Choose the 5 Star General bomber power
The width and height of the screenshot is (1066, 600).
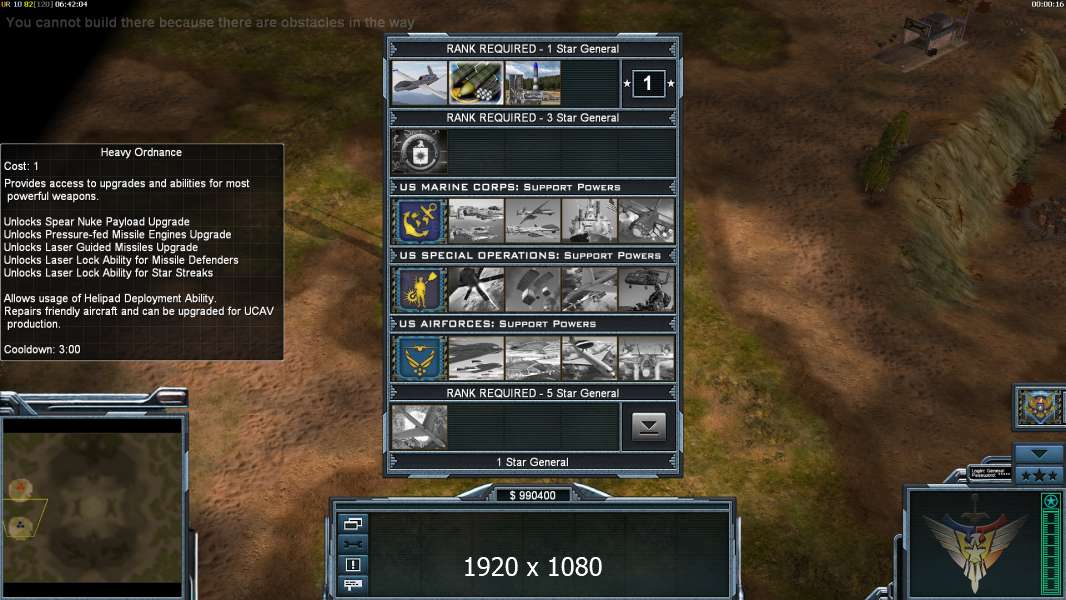click(419, 427)
